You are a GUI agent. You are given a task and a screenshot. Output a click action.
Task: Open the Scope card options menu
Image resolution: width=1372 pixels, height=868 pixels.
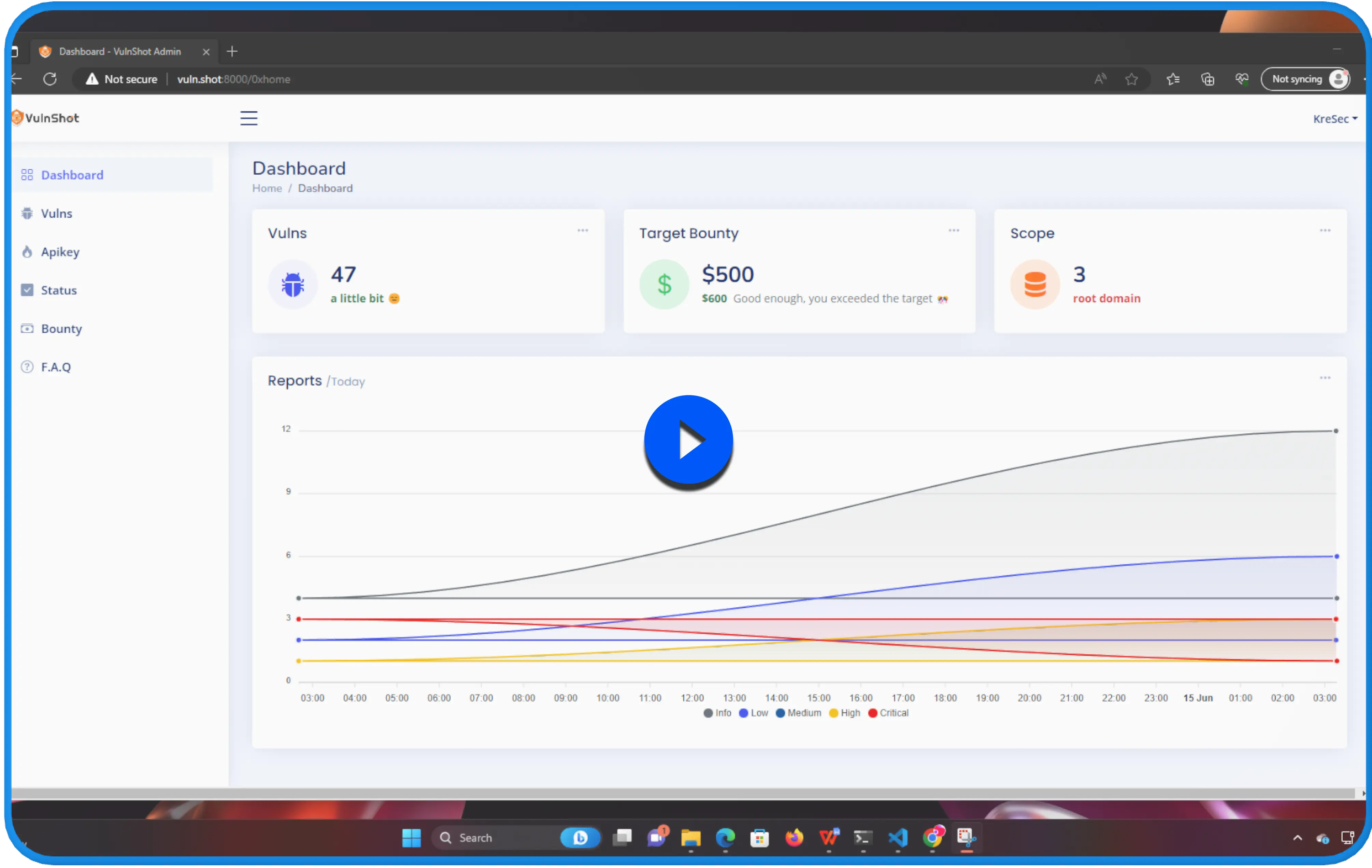coord(1325,230)
